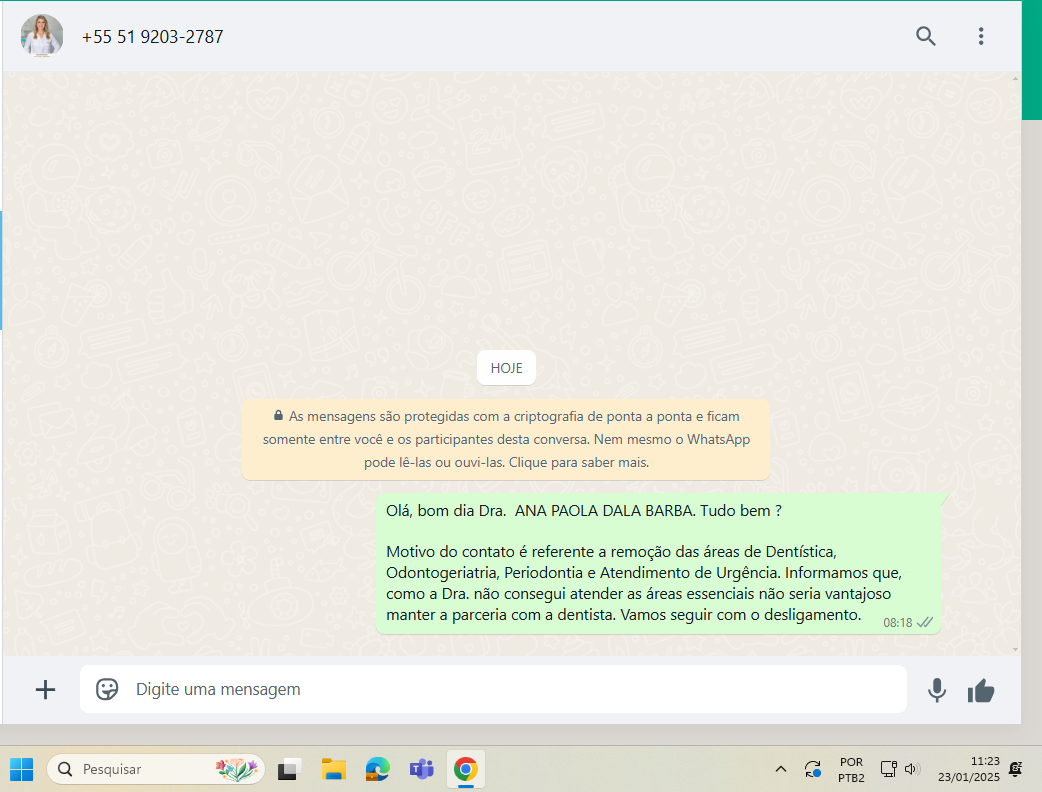The height and width of the screenshot is (792, 1042).
Task: Search within the conversation using magnifier icon
Action: tap(925, 36)
